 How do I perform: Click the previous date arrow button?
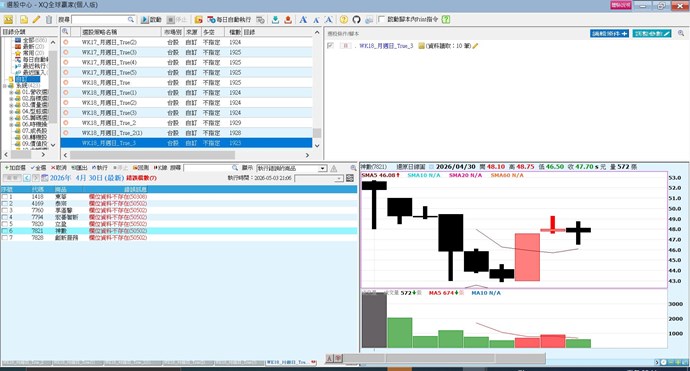(x=27, y=178)
